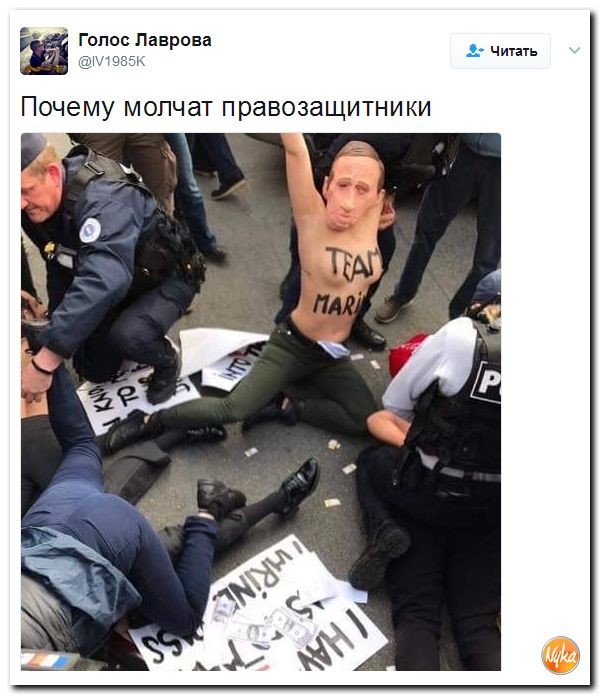Click the person-plus follow icon
601x696 pixels.
point(474,51)
